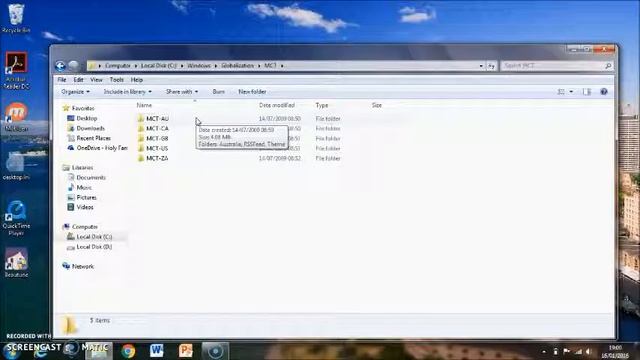This screenshot has width=640, height=360.
Task: Click the volume icon in system tray
Action: [589, 351]
